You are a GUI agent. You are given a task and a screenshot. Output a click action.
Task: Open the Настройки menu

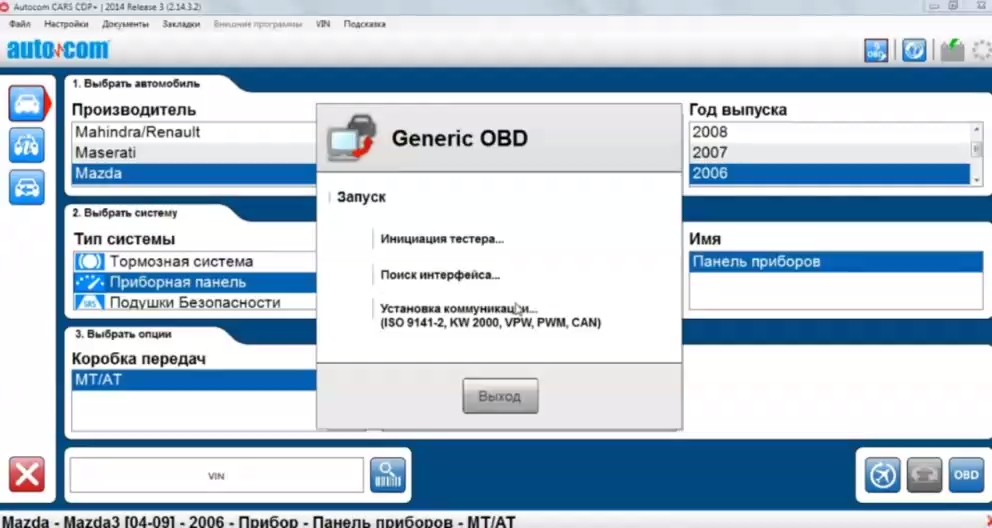(66, 24)
